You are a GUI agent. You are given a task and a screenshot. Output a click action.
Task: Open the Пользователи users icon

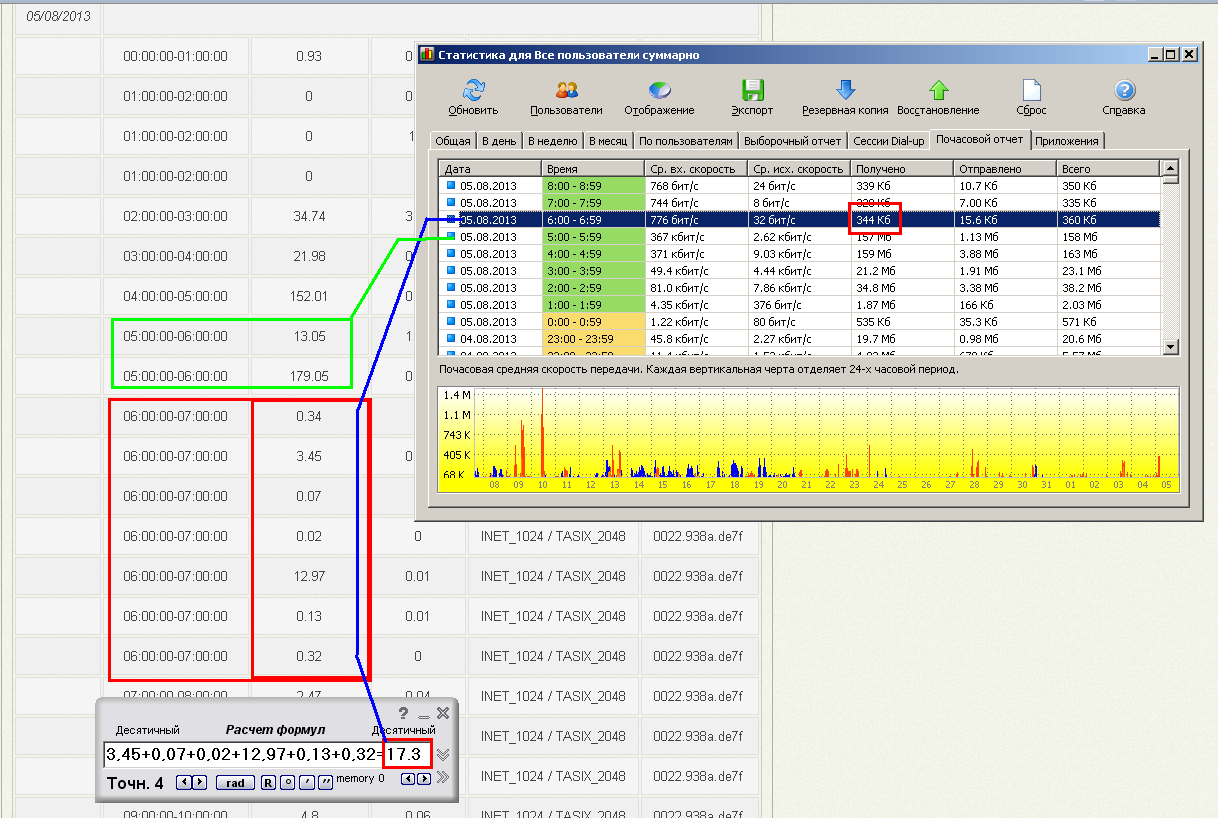[566, 91]
